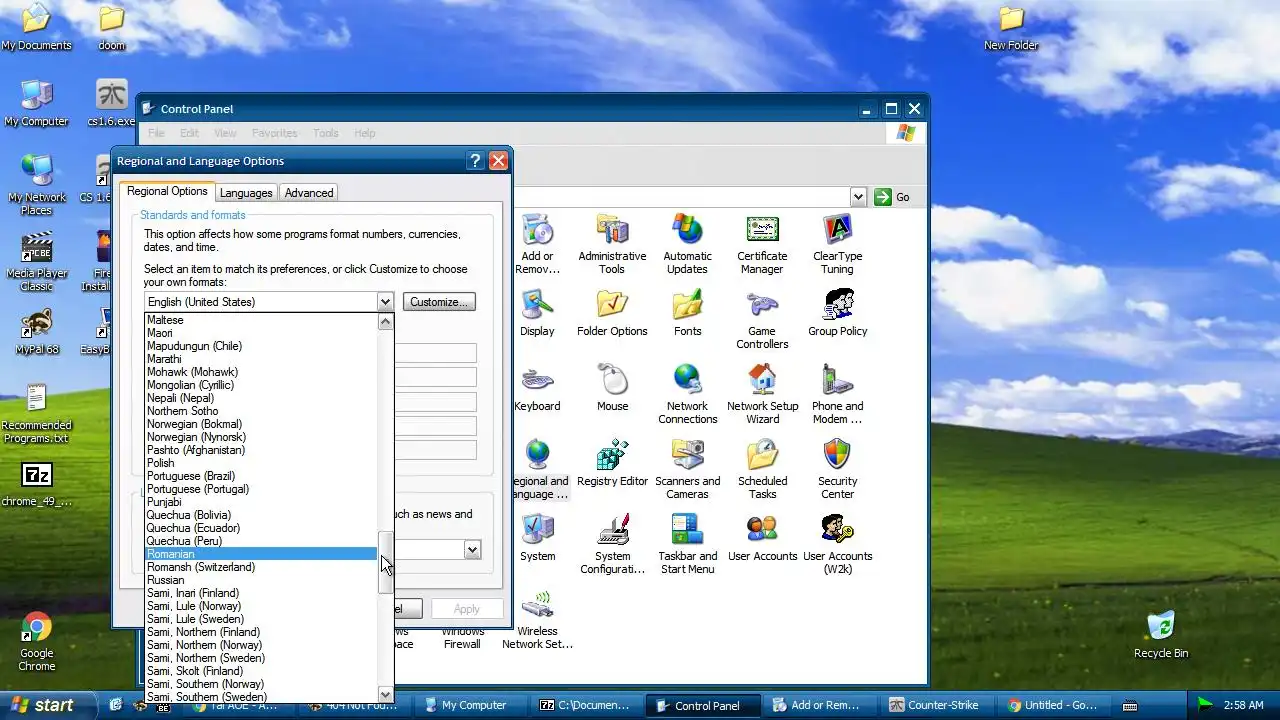Open Network Connections icon
1280x720 pixels.
point(687,395)
